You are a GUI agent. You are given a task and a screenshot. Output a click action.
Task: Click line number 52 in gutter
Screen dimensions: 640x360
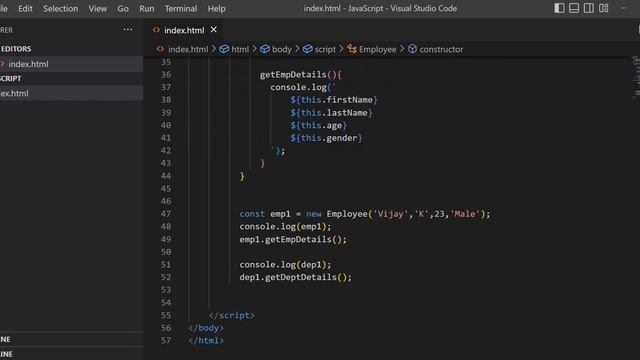point(166,277)
